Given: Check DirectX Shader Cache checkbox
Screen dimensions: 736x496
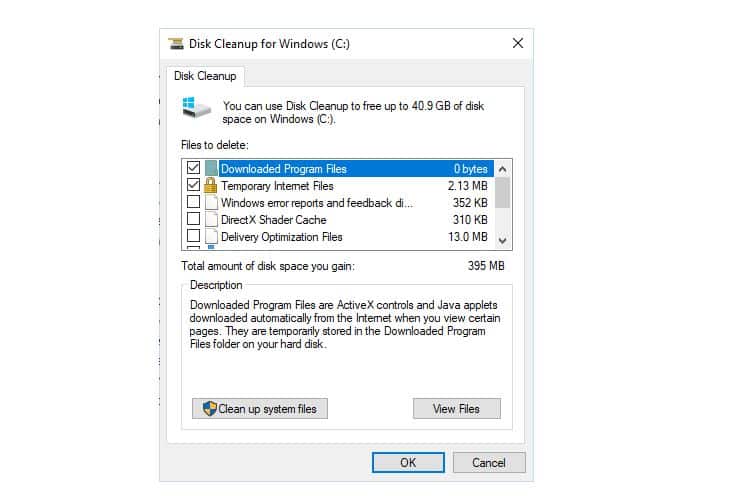Looking at the screenshot, I should pos(193,218).
